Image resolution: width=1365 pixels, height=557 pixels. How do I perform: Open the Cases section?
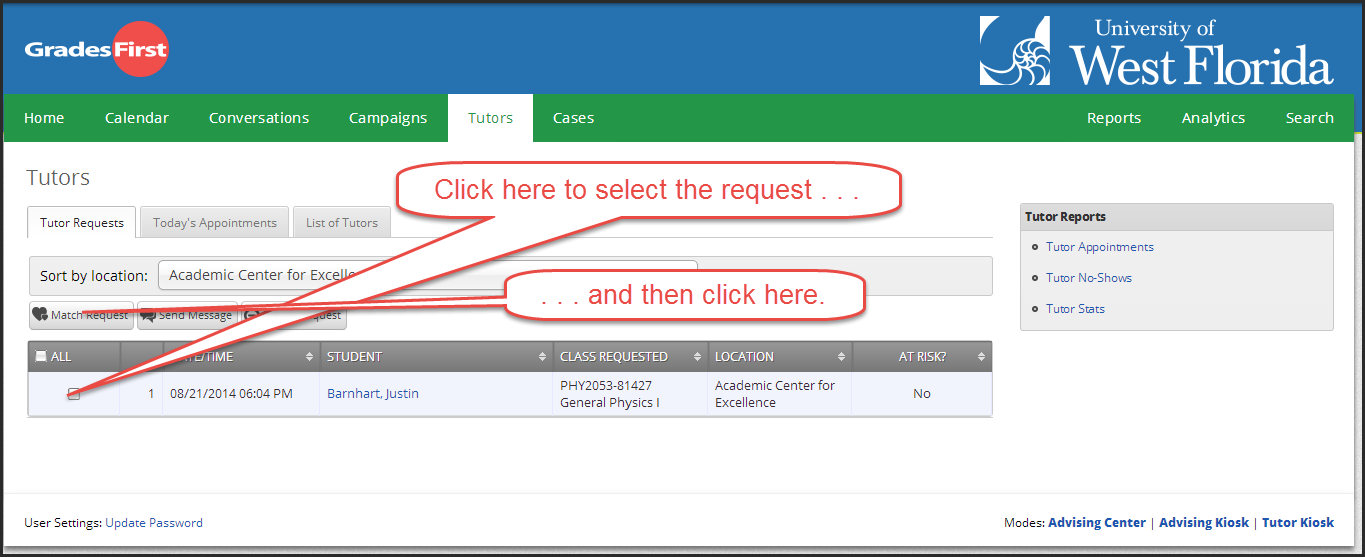[x=574, y=118]
